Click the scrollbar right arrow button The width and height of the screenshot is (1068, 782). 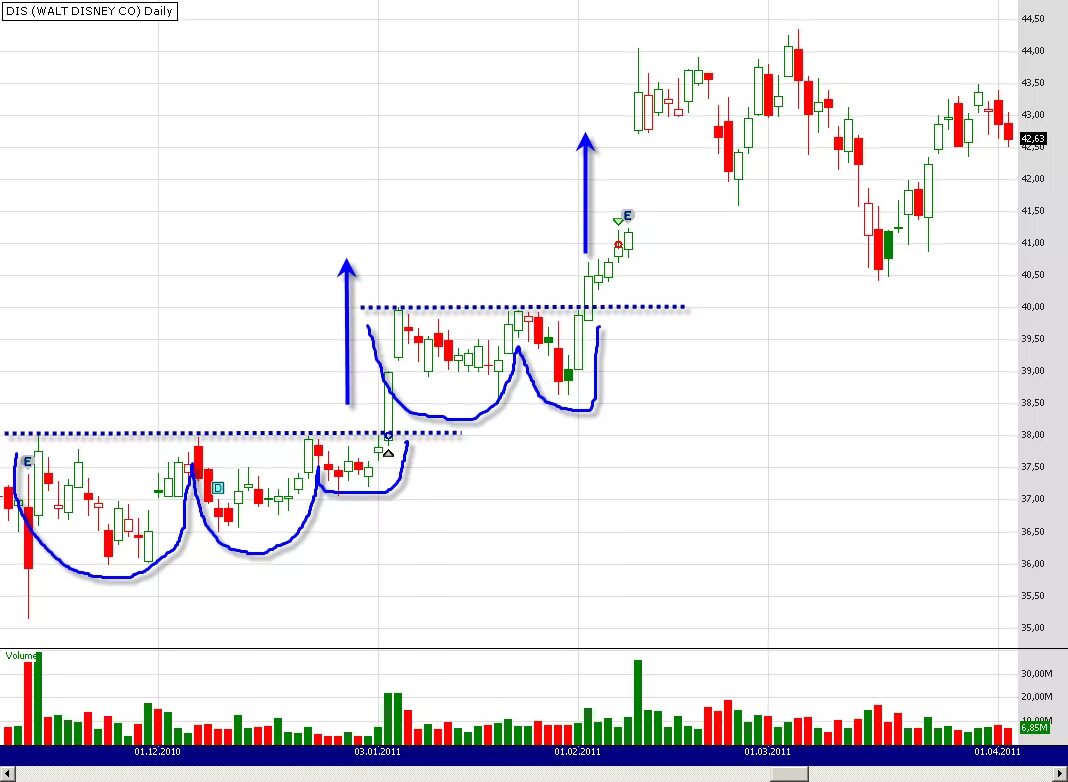1059,774
